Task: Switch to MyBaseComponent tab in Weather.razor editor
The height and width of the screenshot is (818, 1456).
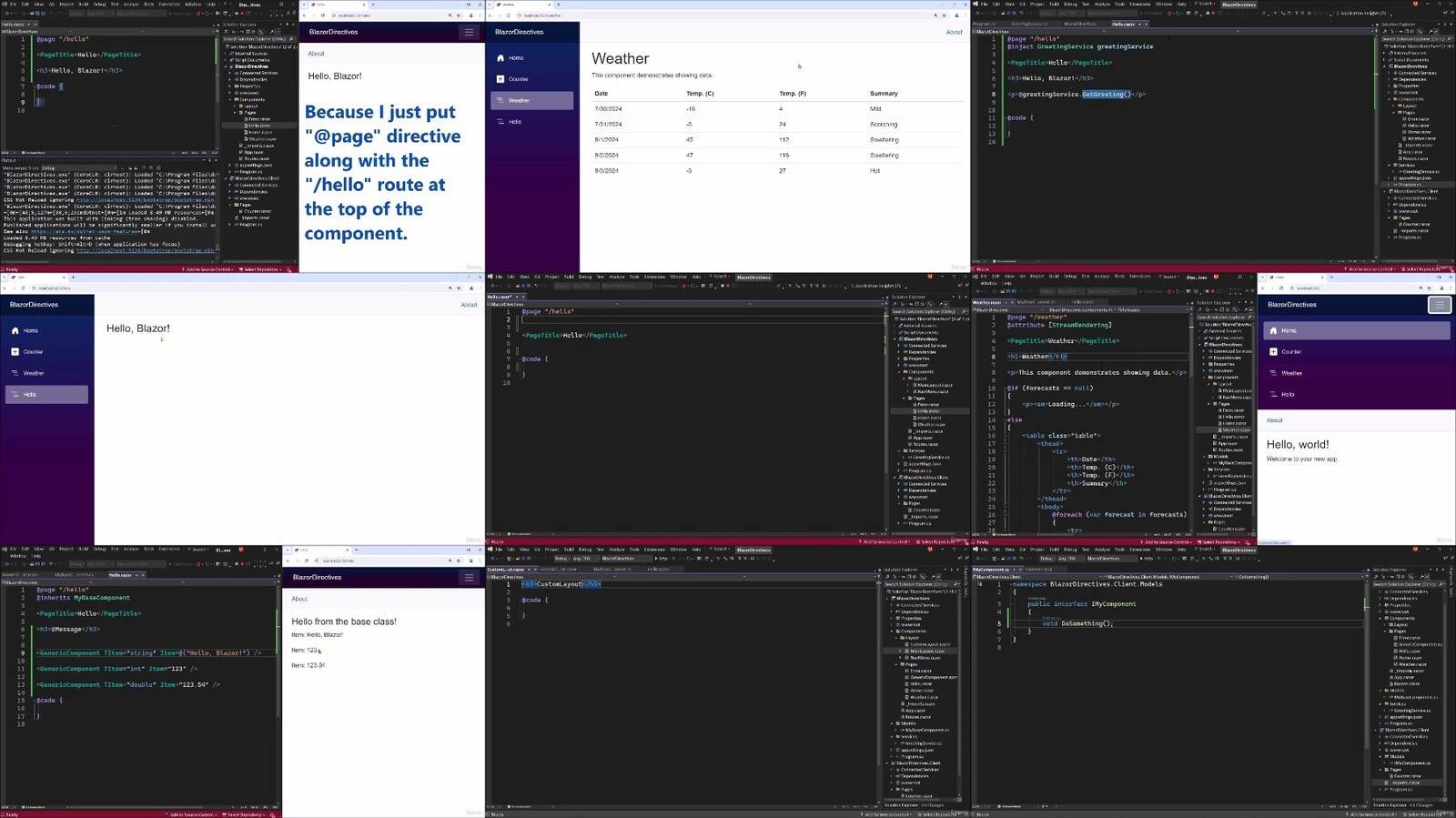Action: point(1036,302)
